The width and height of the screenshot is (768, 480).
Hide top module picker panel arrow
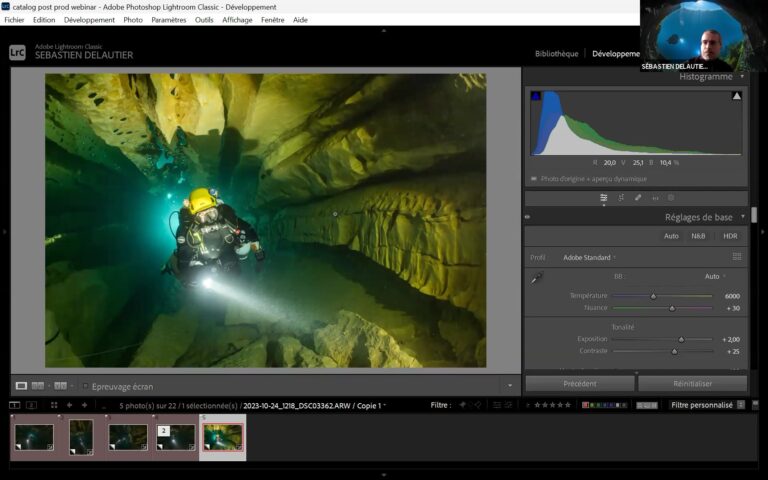coord(384,30)
